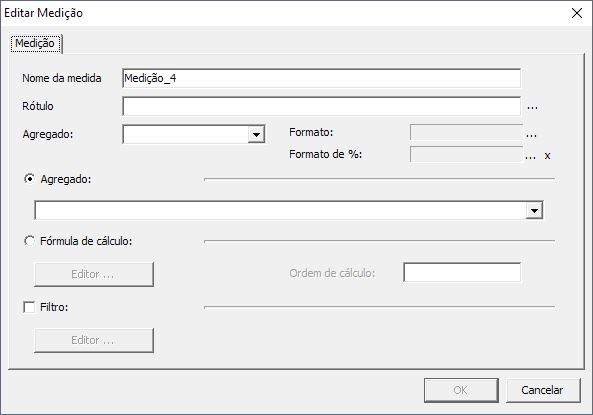Click the ellipsis next to Formato de %

pos(531,156)
